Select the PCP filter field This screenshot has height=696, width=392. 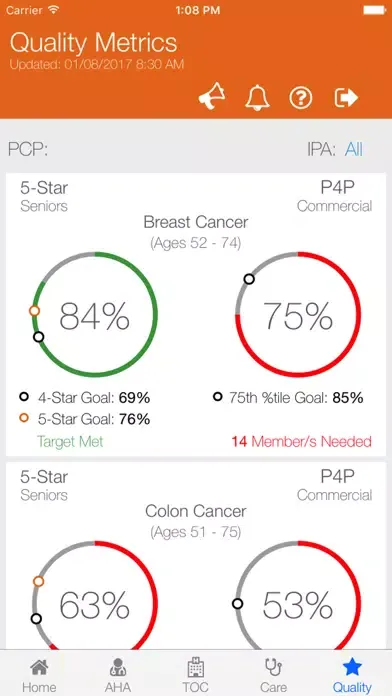28,149
